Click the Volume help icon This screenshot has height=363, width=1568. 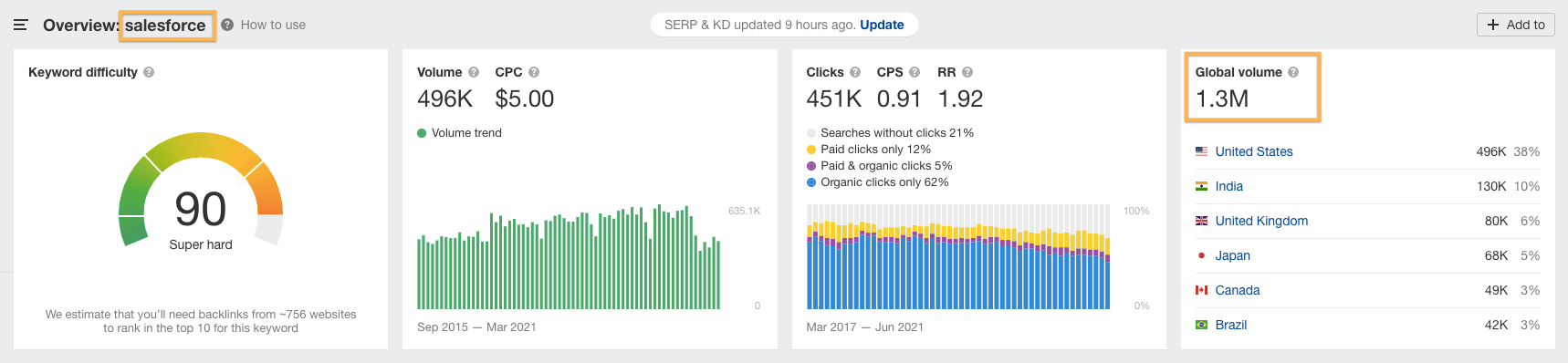tap(474, 72)
